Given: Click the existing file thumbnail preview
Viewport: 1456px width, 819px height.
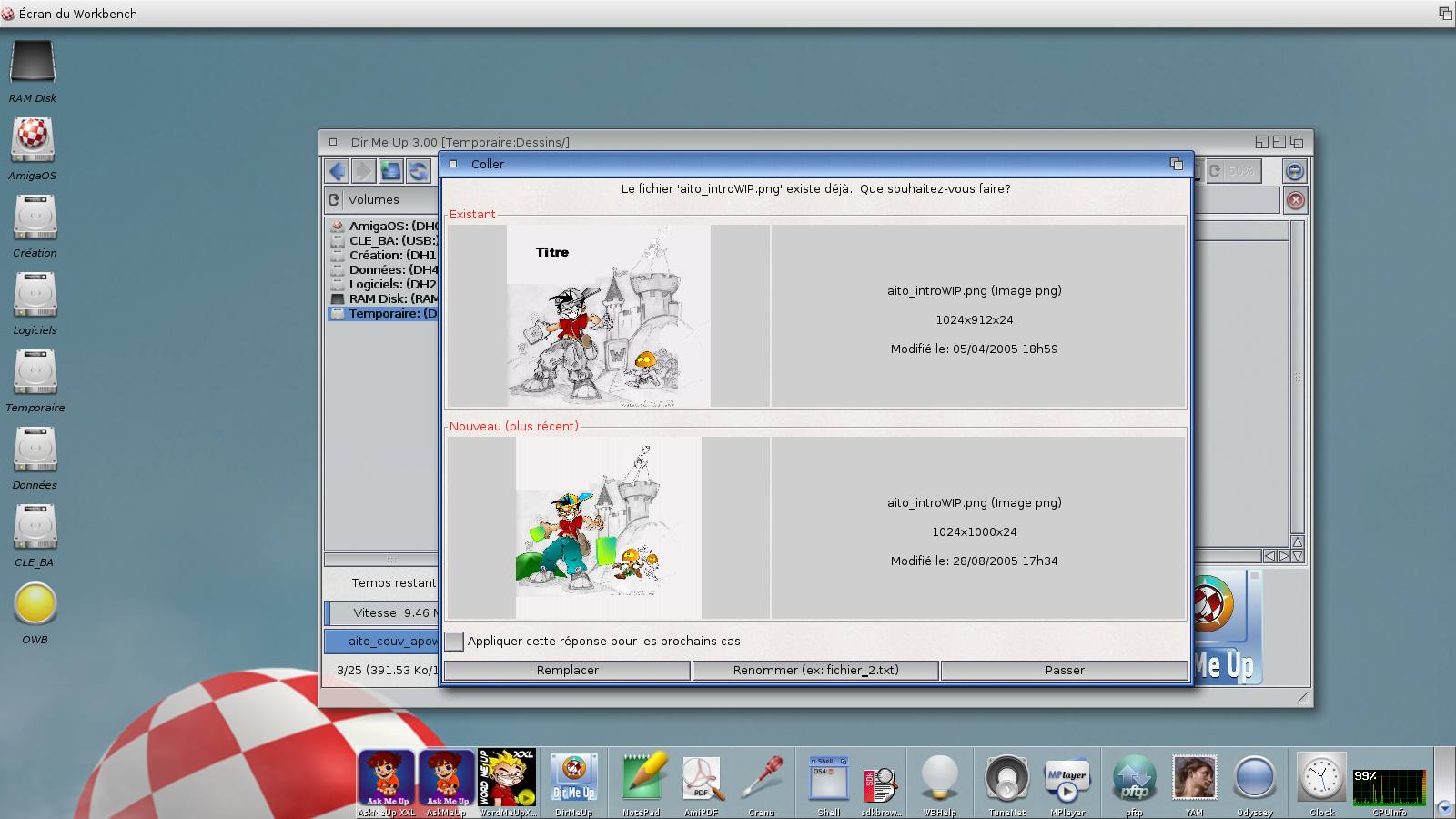Looking at the screenshot, I should click(608, 316).
